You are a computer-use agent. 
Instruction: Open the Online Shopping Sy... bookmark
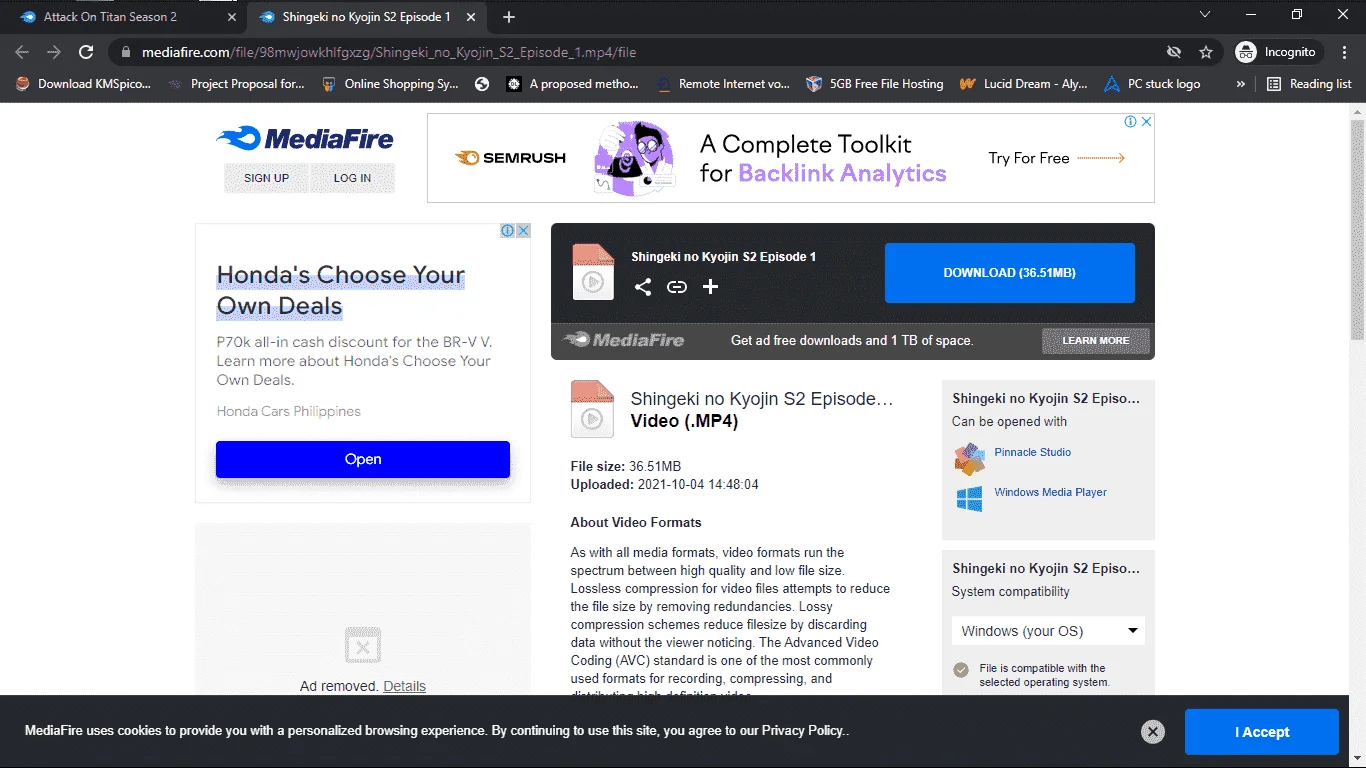(x=390, y=84)
